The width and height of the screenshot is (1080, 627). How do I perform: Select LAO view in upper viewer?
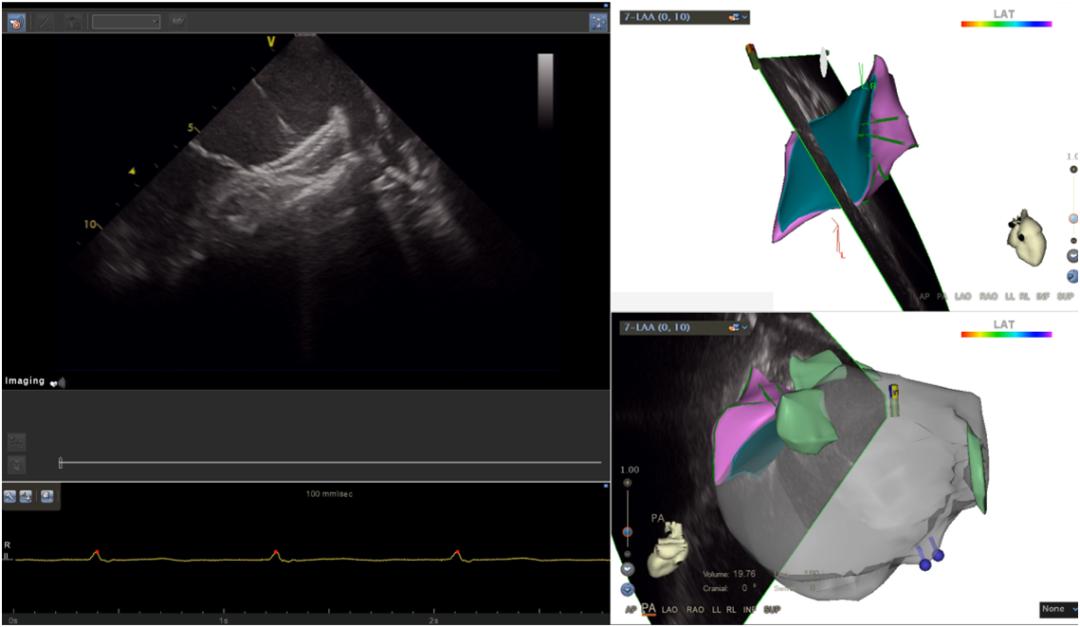pos(963,296)
